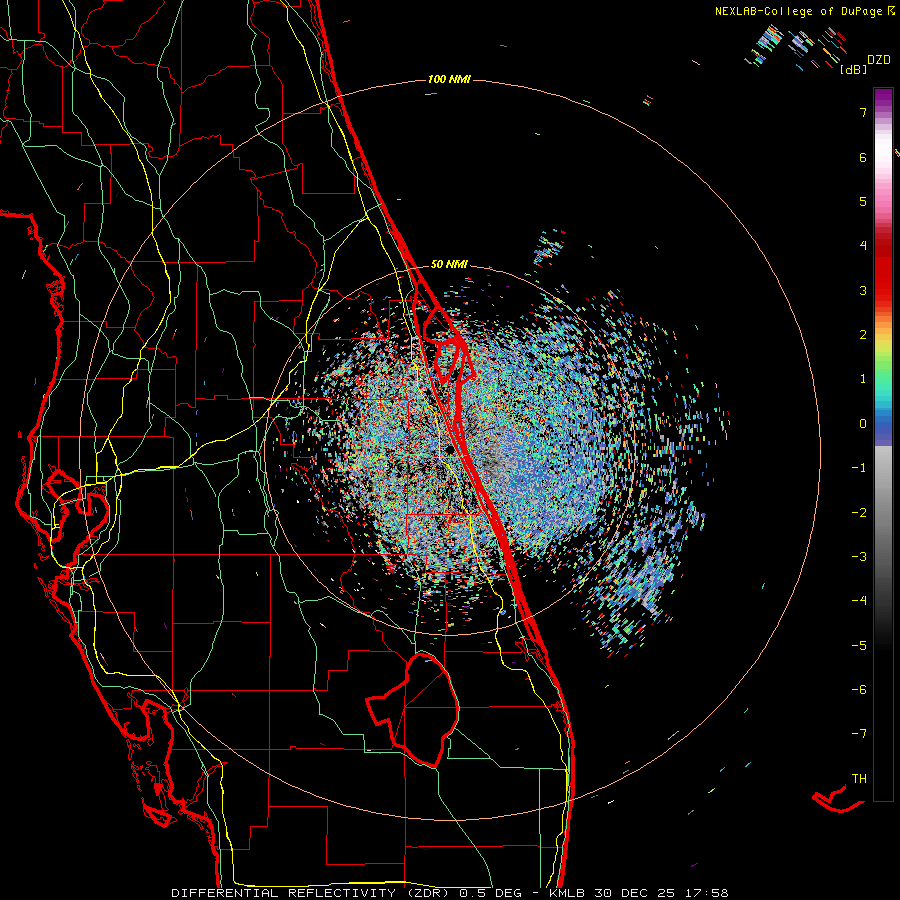The width and height of the screenshot is (900, 900).
Task: Click the -6 tick label on scale
Action: (x=859, y=690)
